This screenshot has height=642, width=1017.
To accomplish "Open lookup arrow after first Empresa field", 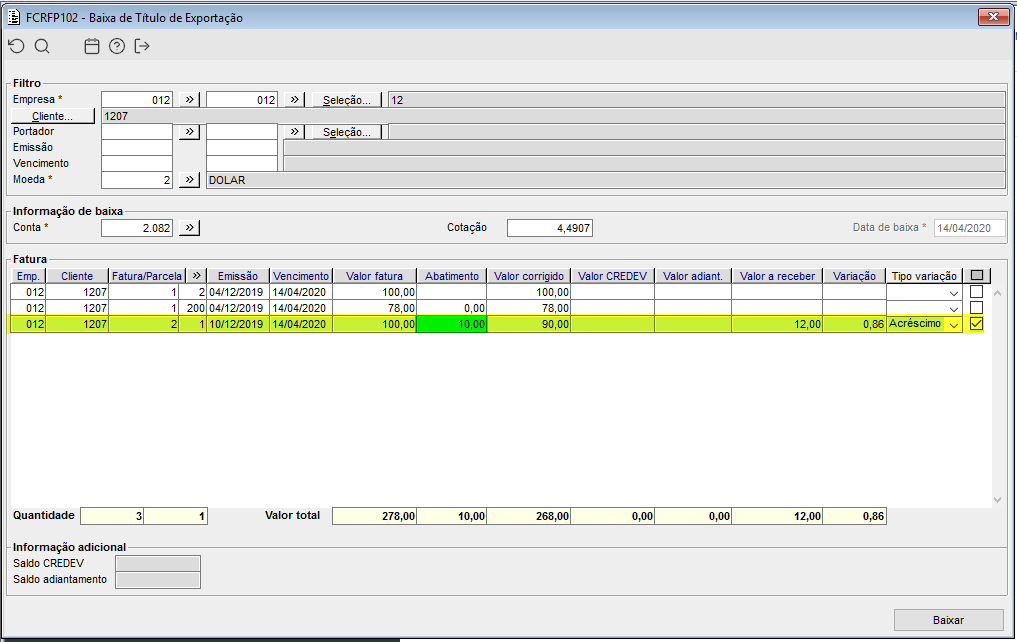I will pos(189,99).
